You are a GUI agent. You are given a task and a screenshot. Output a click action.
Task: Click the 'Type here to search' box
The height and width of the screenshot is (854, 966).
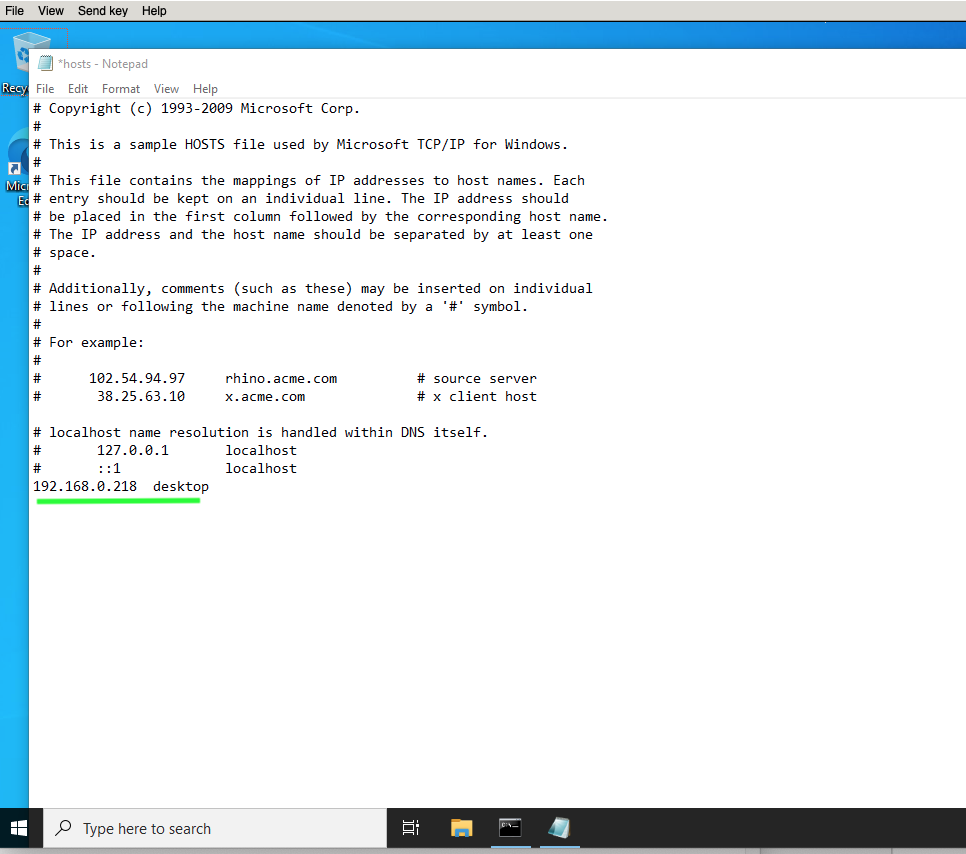coord(215,828)
